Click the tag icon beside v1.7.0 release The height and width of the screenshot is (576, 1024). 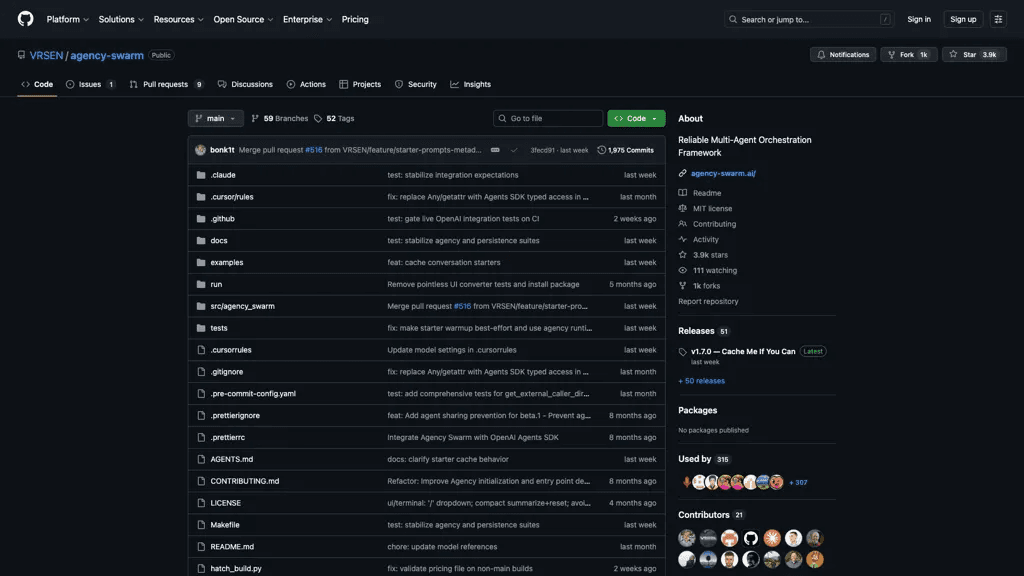(682, 352)
